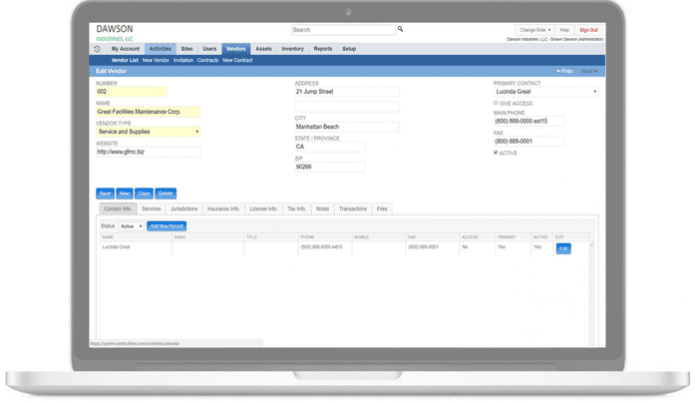Go to the Next vendor record
Image resolution: width=695 pixels, height=403 pixels.
[x=589, y=71]
